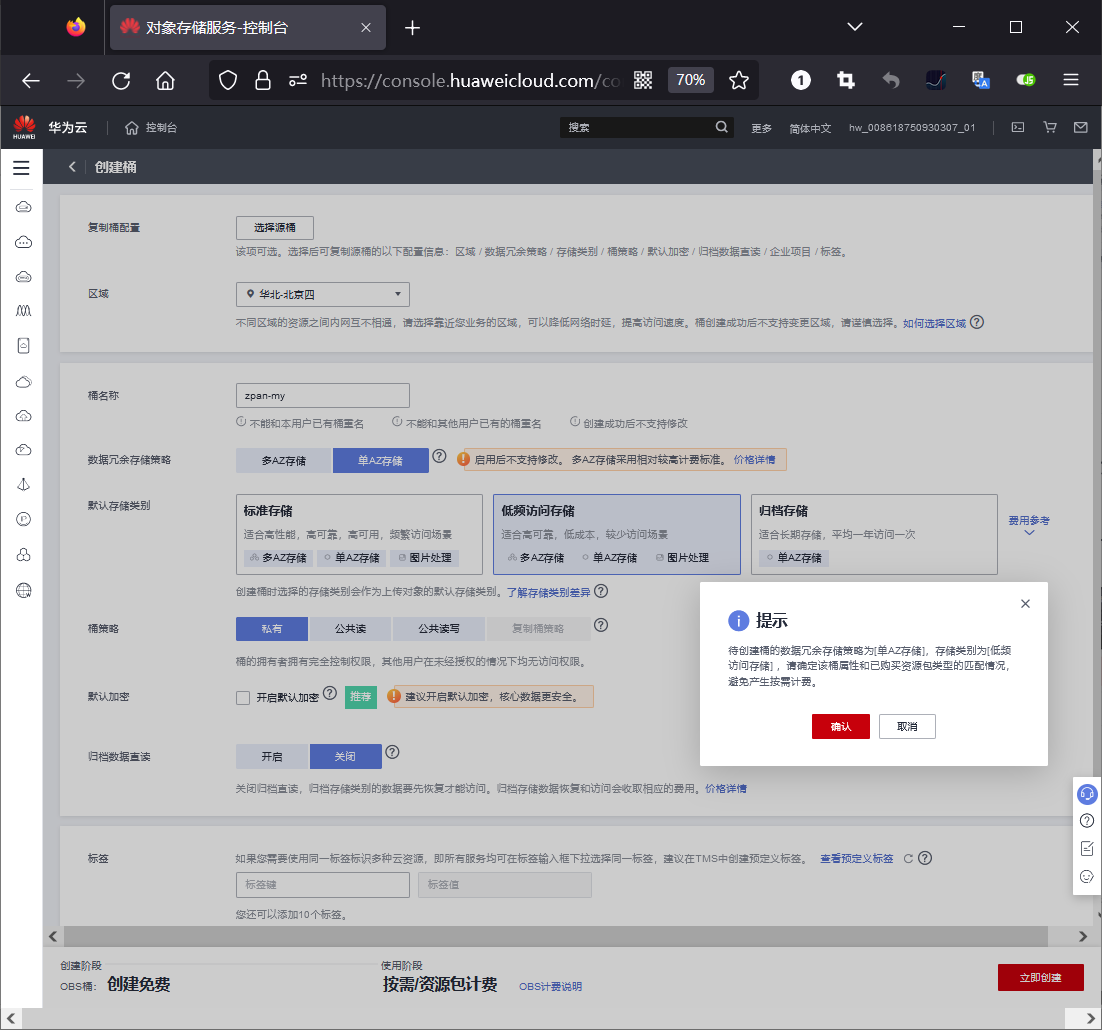Click the help icon for 开启默认加密
This screenshot has height=1030, width=1102.
point(330,693)
